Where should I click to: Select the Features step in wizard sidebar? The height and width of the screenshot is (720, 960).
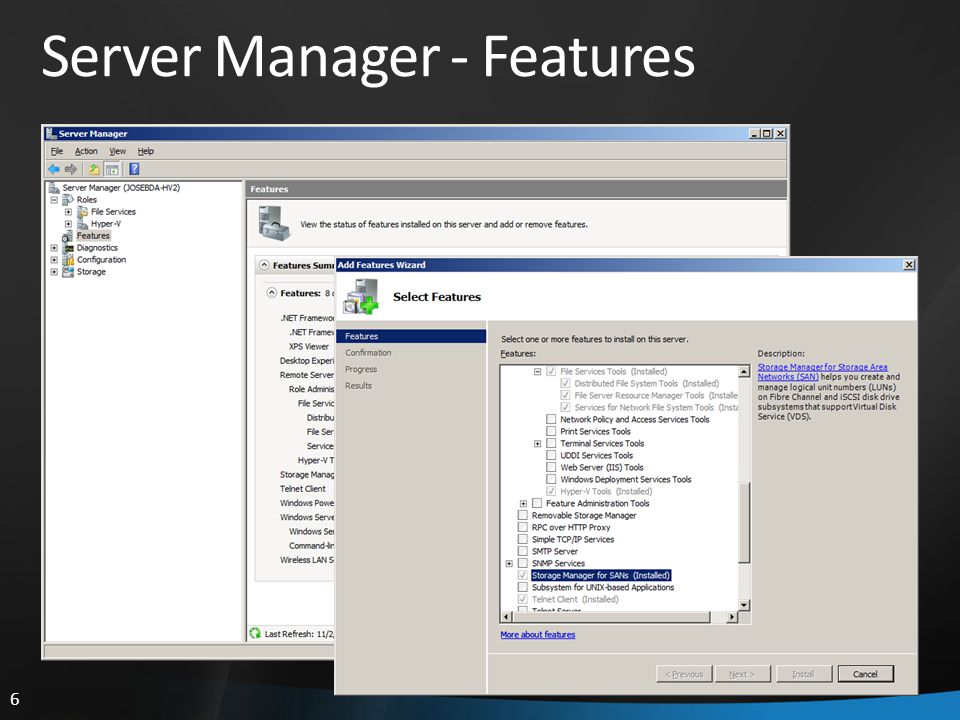click(411, 336)
